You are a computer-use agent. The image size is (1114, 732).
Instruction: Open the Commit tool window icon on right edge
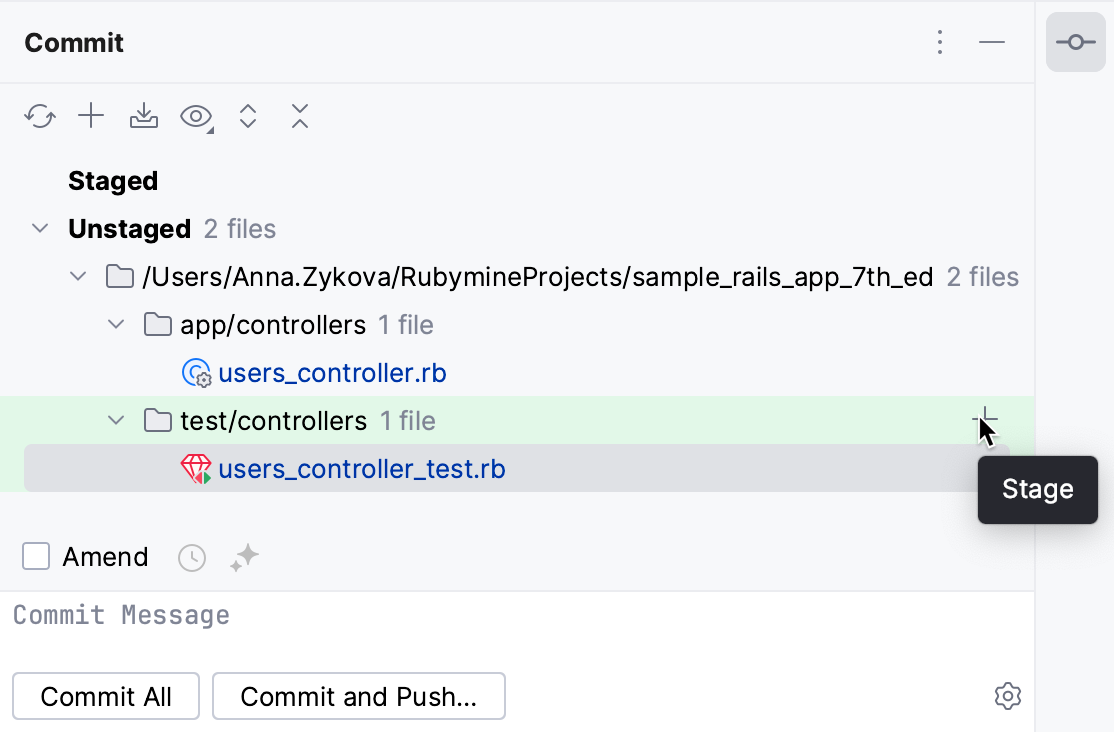point(1076,42)
